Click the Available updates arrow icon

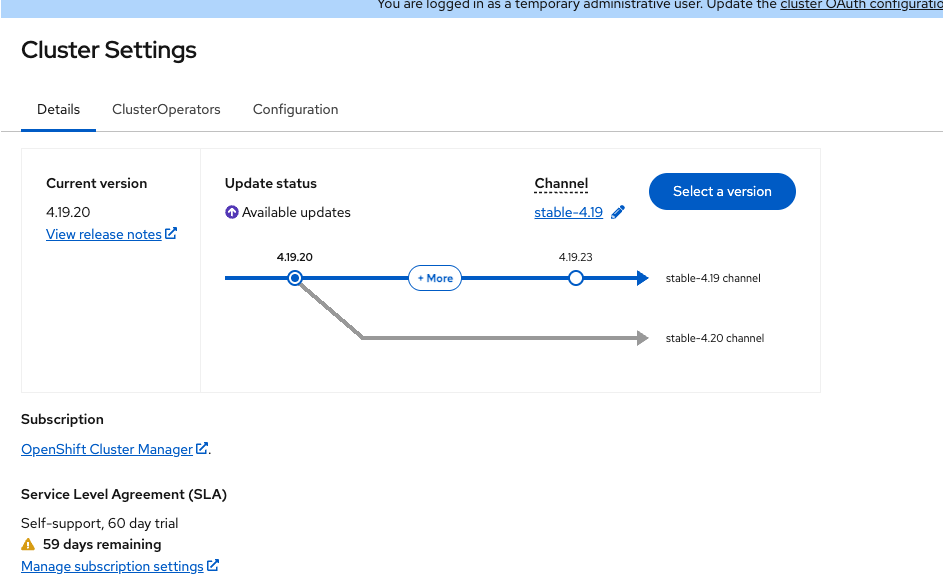[232, 212]
